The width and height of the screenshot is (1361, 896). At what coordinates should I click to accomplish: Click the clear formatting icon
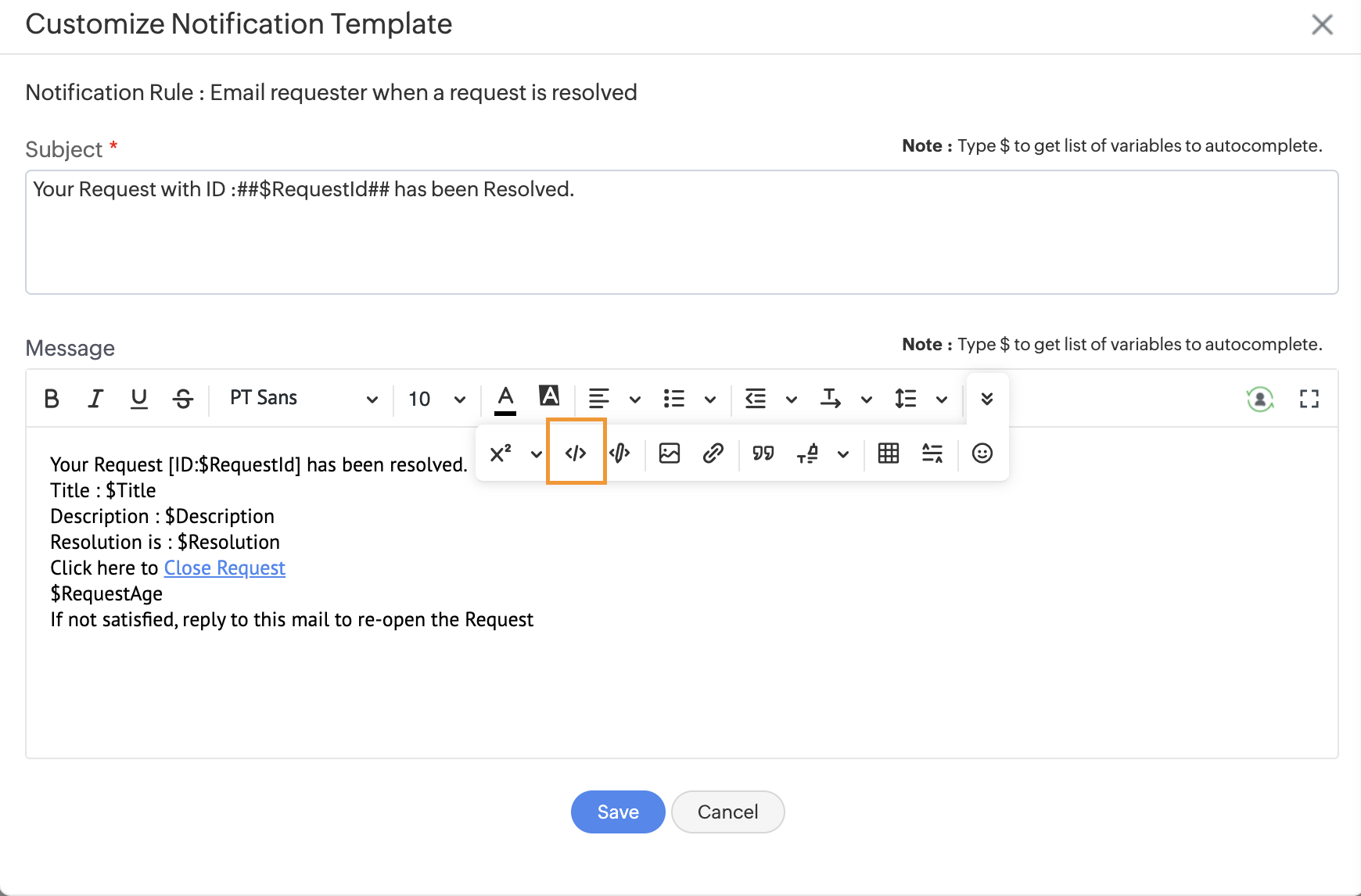(807, 453)
